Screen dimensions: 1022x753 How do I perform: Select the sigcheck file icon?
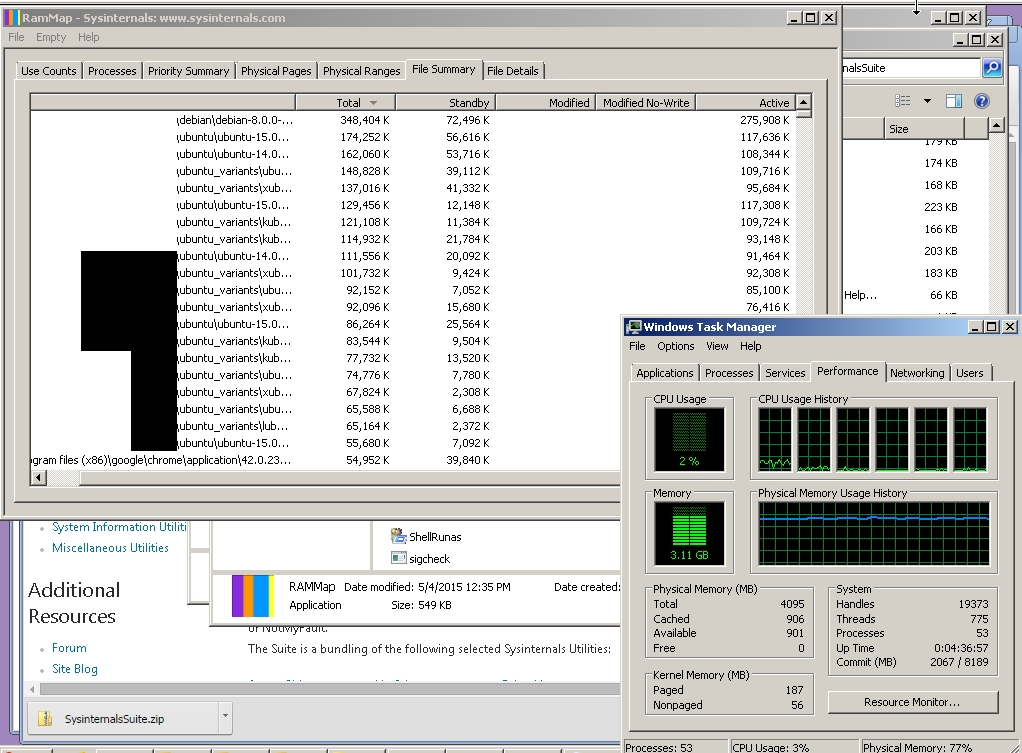[x=398, y=558]
